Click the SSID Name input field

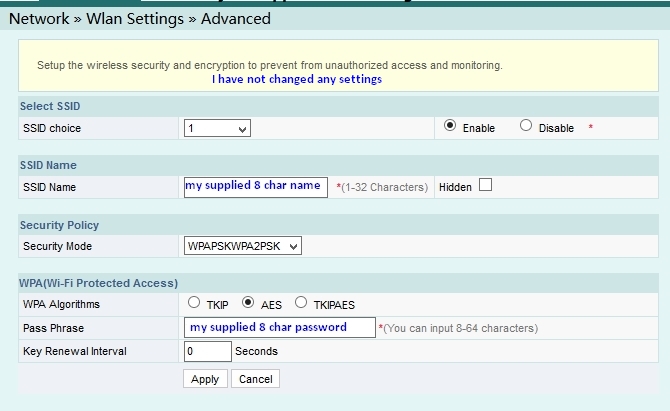[256, 187]
